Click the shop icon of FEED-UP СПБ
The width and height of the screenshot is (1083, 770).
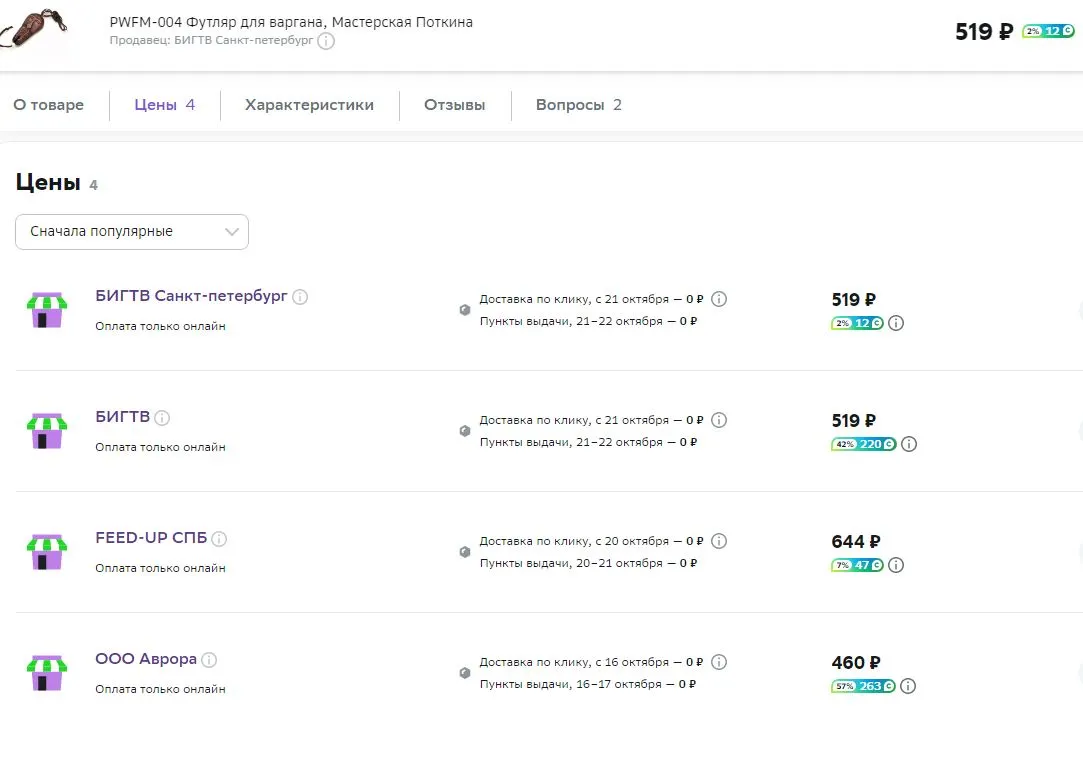[x=47, y=552]
